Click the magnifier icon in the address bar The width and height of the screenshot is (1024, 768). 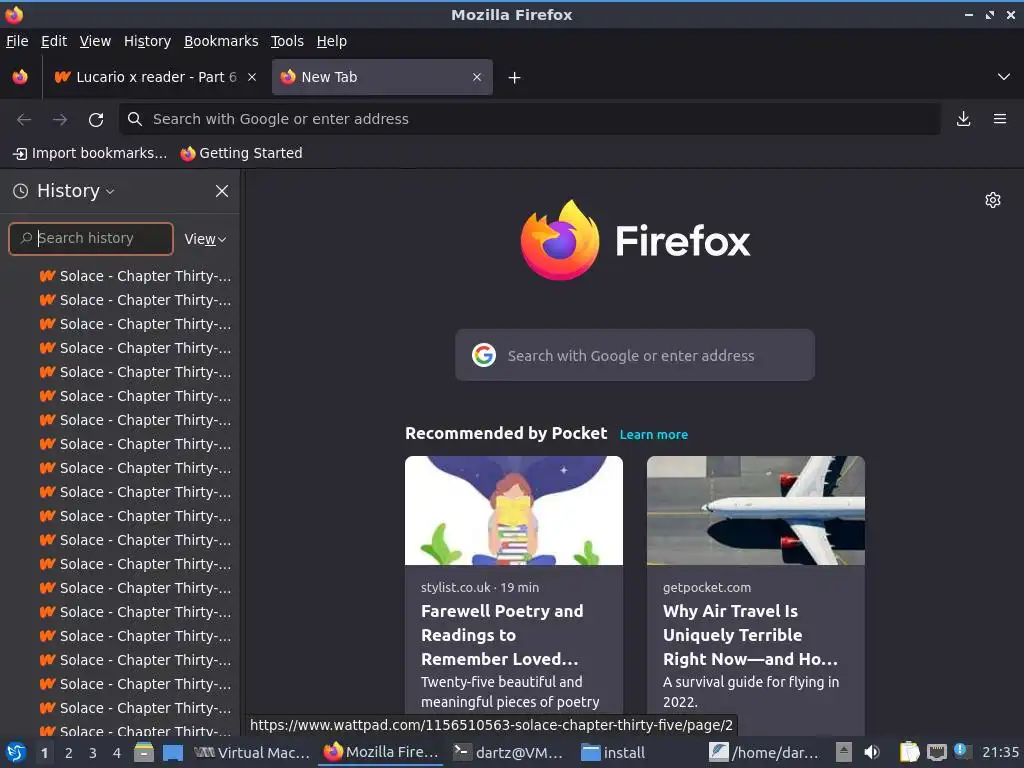(x=135, y=119)
